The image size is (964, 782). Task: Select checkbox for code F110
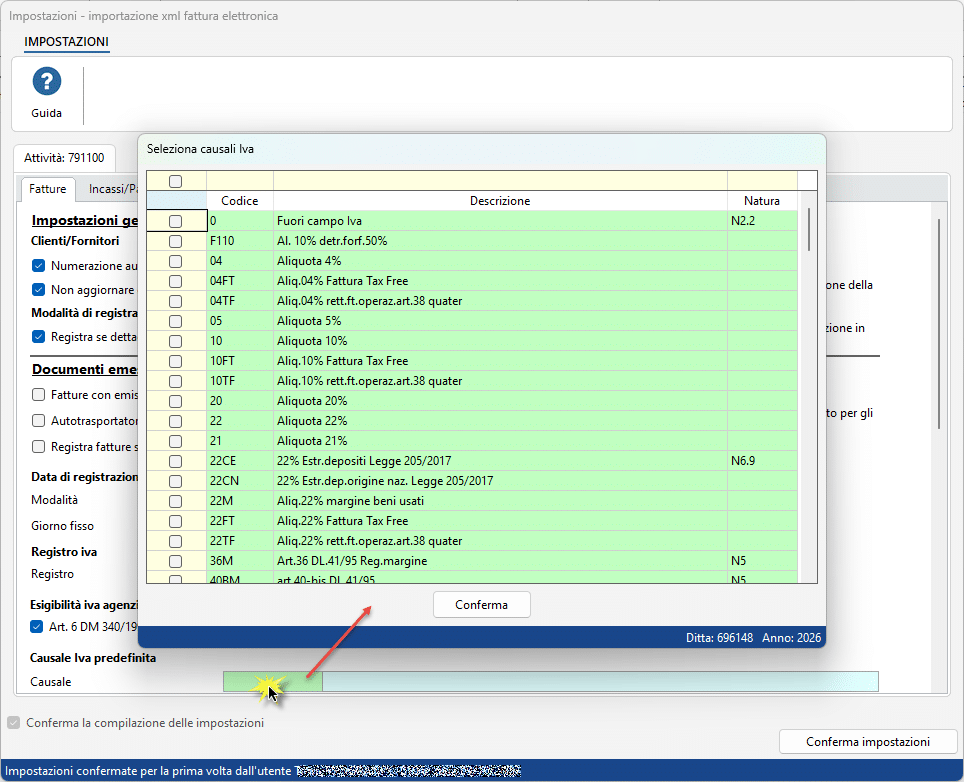(x=176, y=241)
